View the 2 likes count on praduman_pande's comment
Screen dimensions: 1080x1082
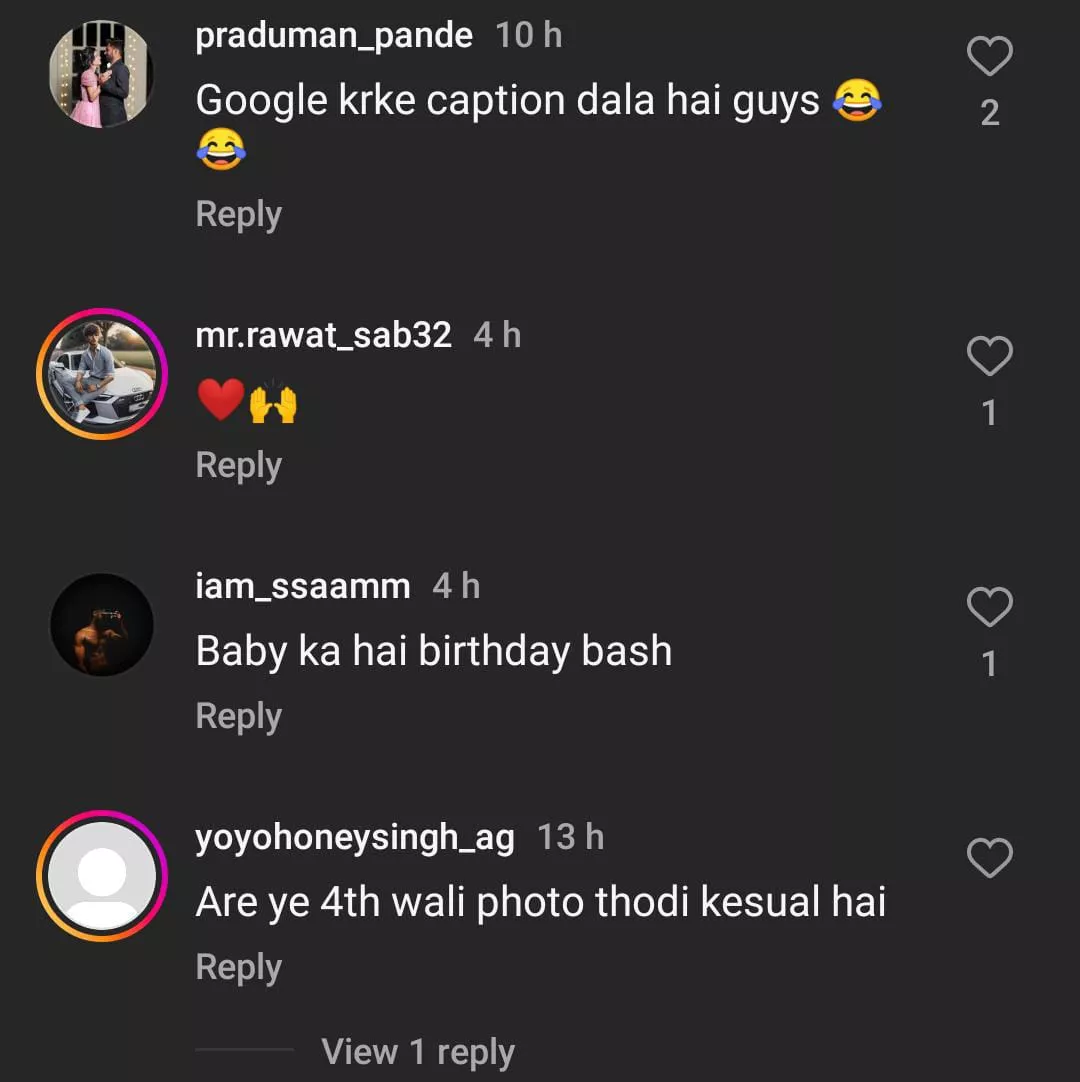(990, 113)
